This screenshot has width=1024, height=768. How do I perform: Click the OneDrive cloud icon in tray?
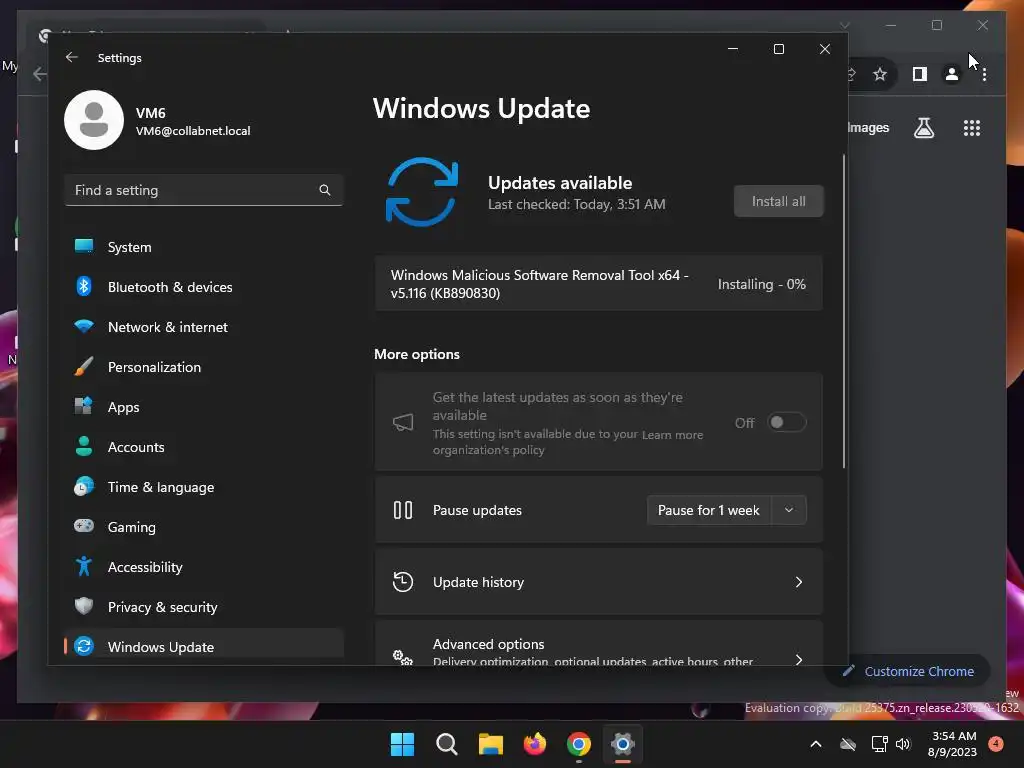848,744
